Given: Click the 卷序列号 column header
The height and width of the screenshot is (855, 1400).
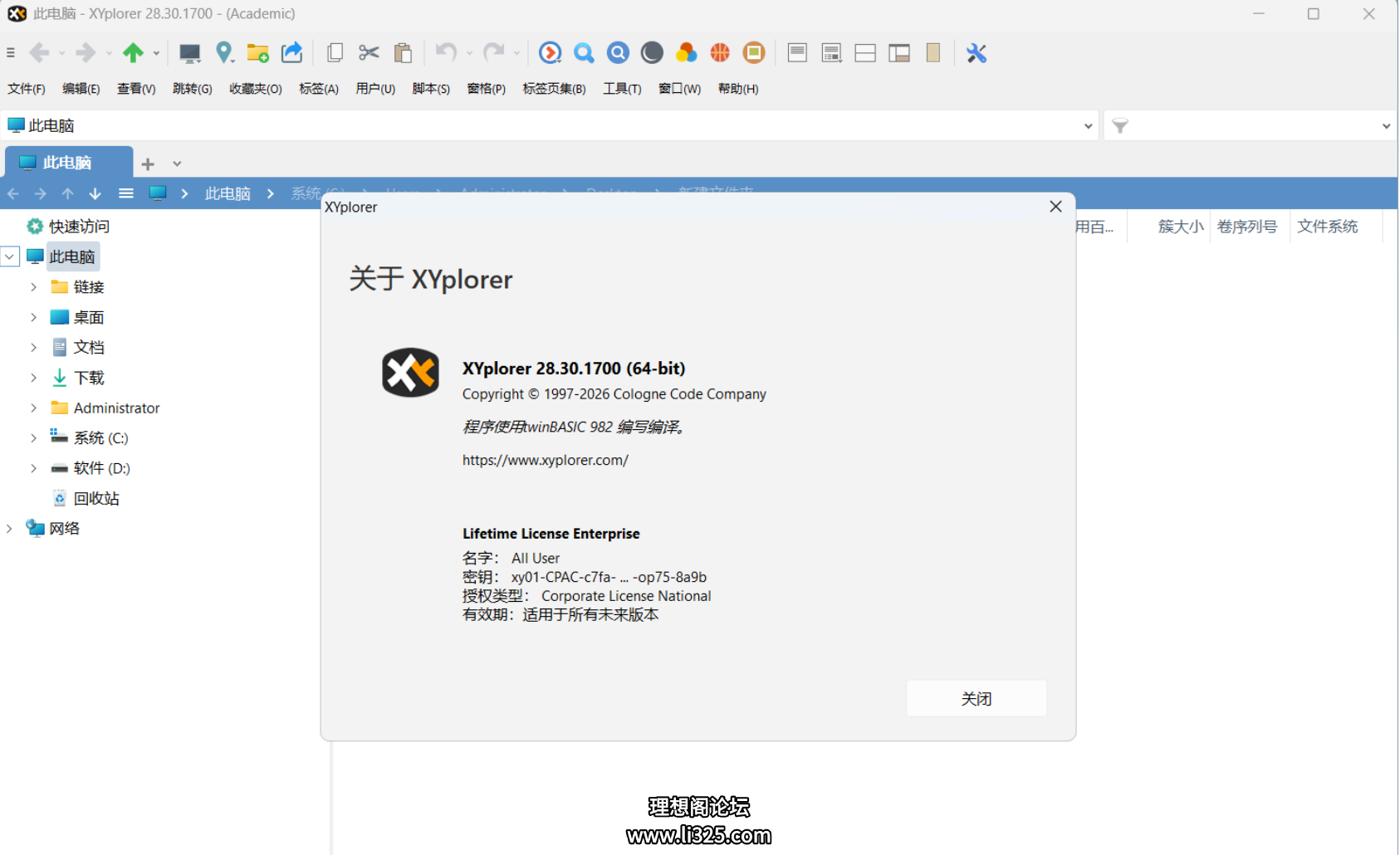Looking at the screenshot, I should (x=1247, y=227).
